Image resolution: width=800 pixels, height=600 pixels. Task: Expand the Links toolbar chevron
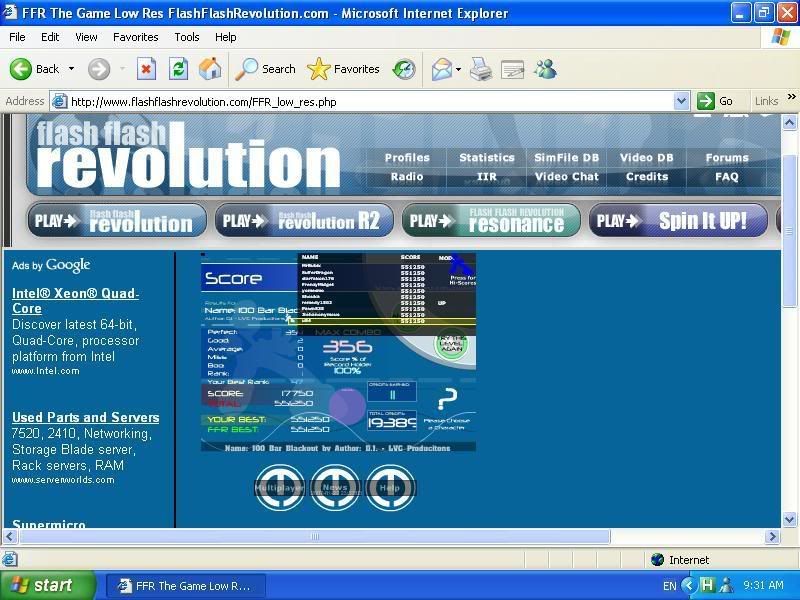(x=791, y=97)
